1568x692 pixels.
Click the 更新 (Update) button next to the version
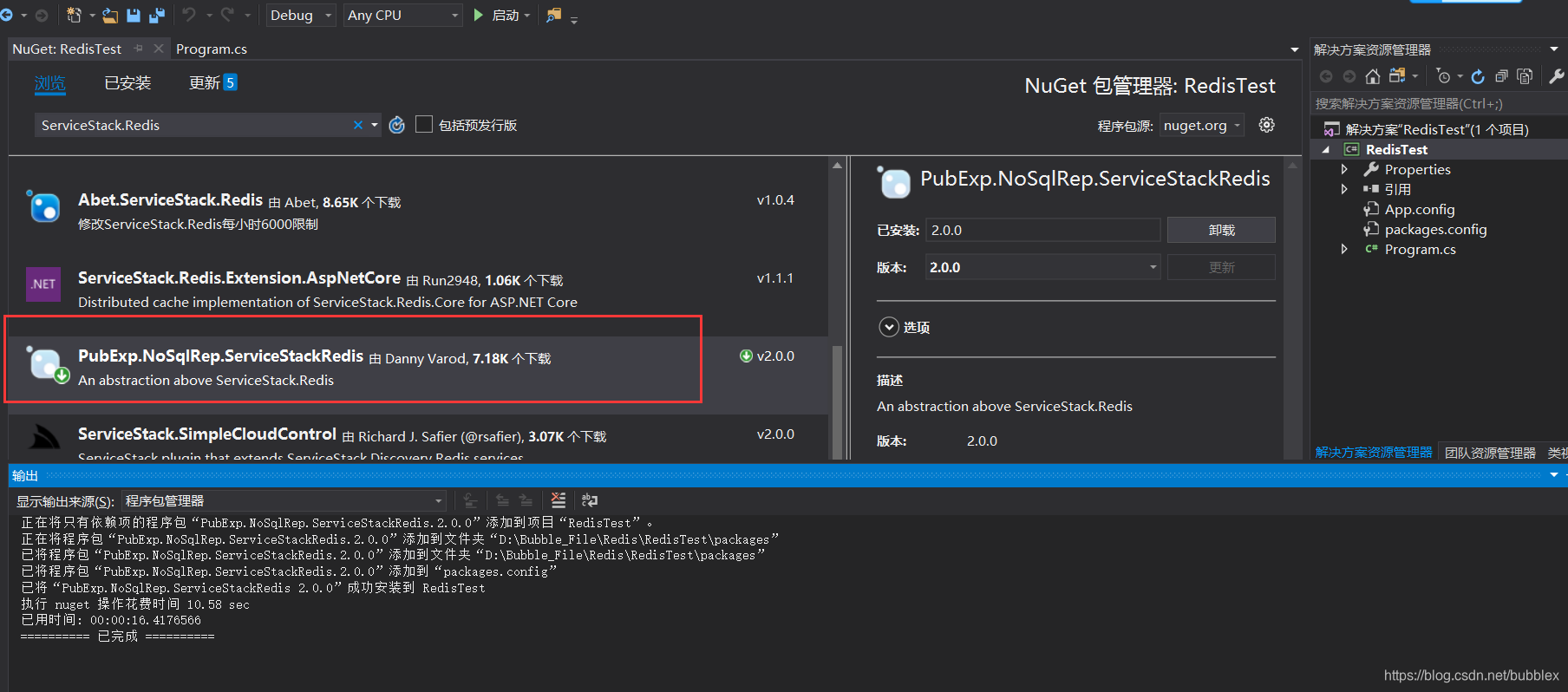pyautogui.click(x=1221, y=267)
